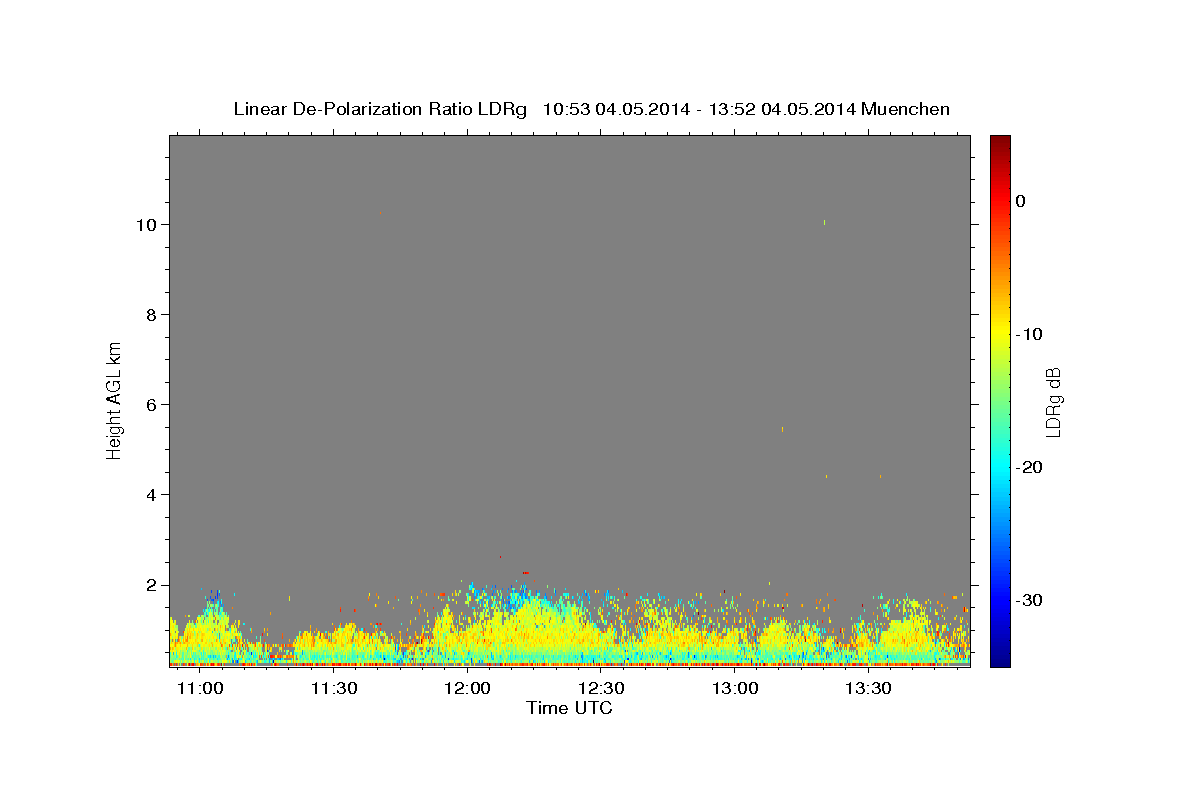
Task: Click the 12:30 time tick label
Action: [x=601, y=688]
